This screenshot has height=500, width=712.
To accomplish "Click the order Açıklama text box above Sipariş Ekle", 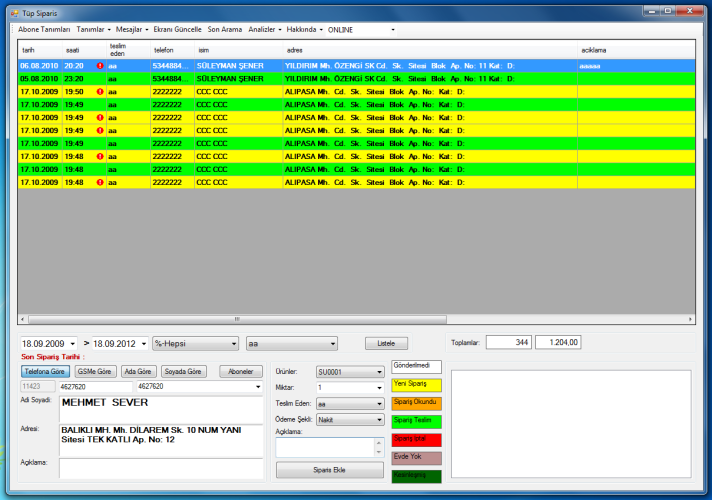I will coord(325,447).
